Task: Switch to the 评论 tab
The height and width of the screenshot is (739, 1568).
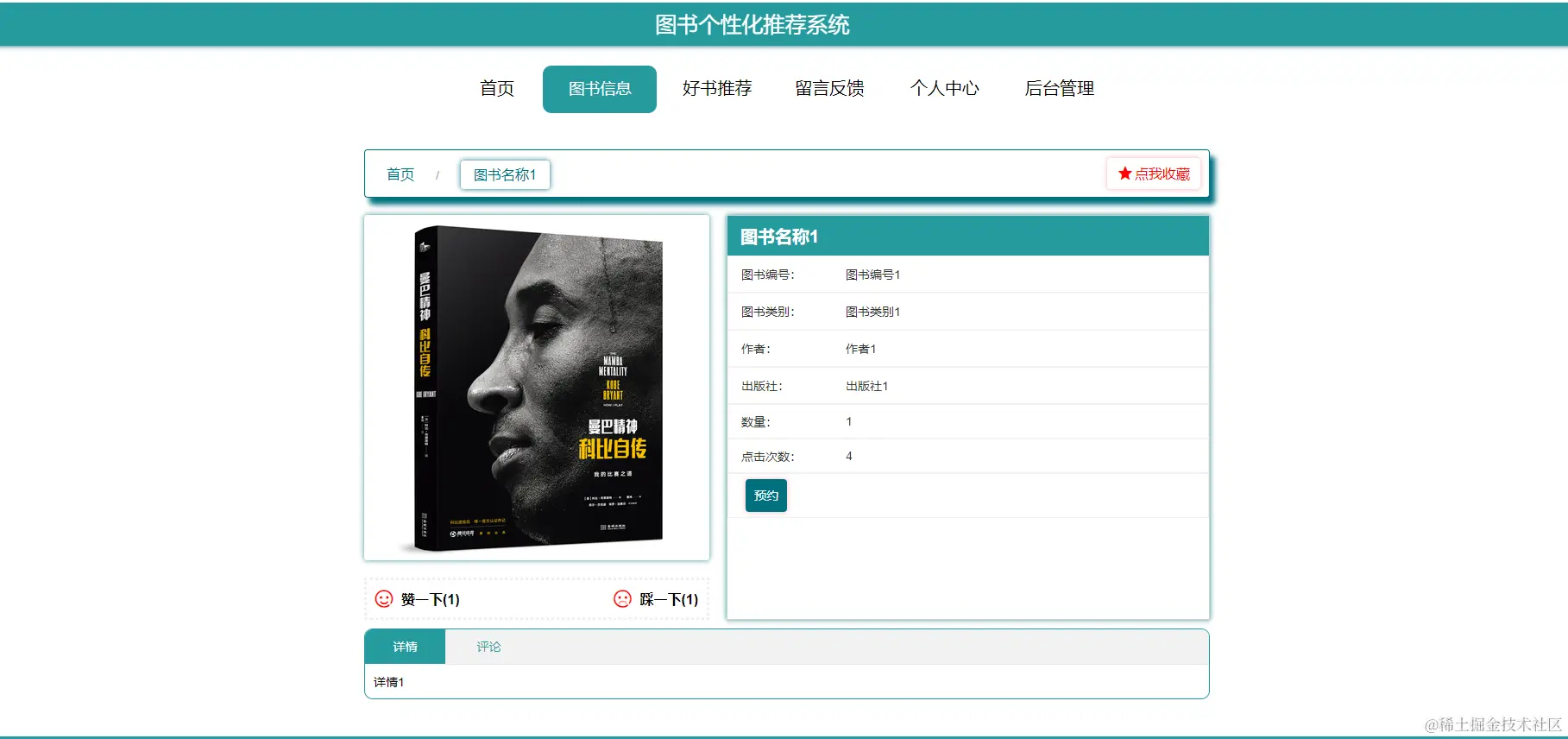Action: (x=488, y=647)
